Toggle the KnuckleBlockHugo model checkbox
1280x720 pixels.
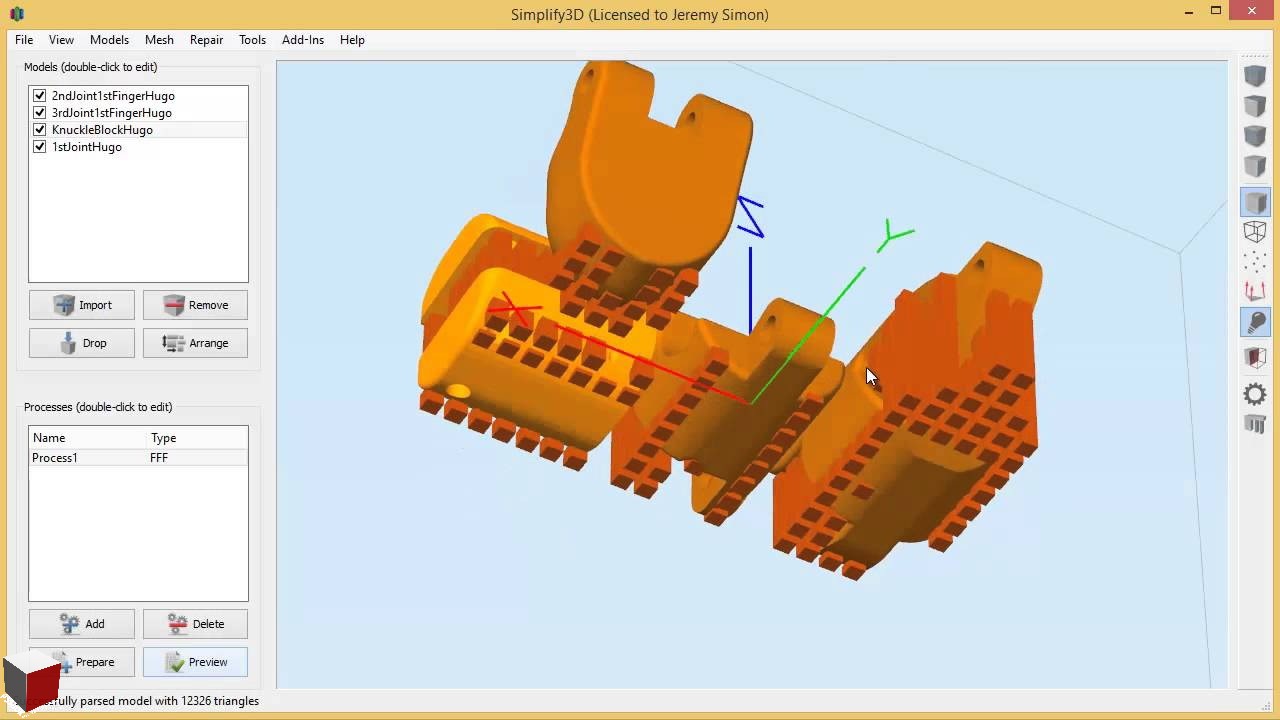(40, 130)
